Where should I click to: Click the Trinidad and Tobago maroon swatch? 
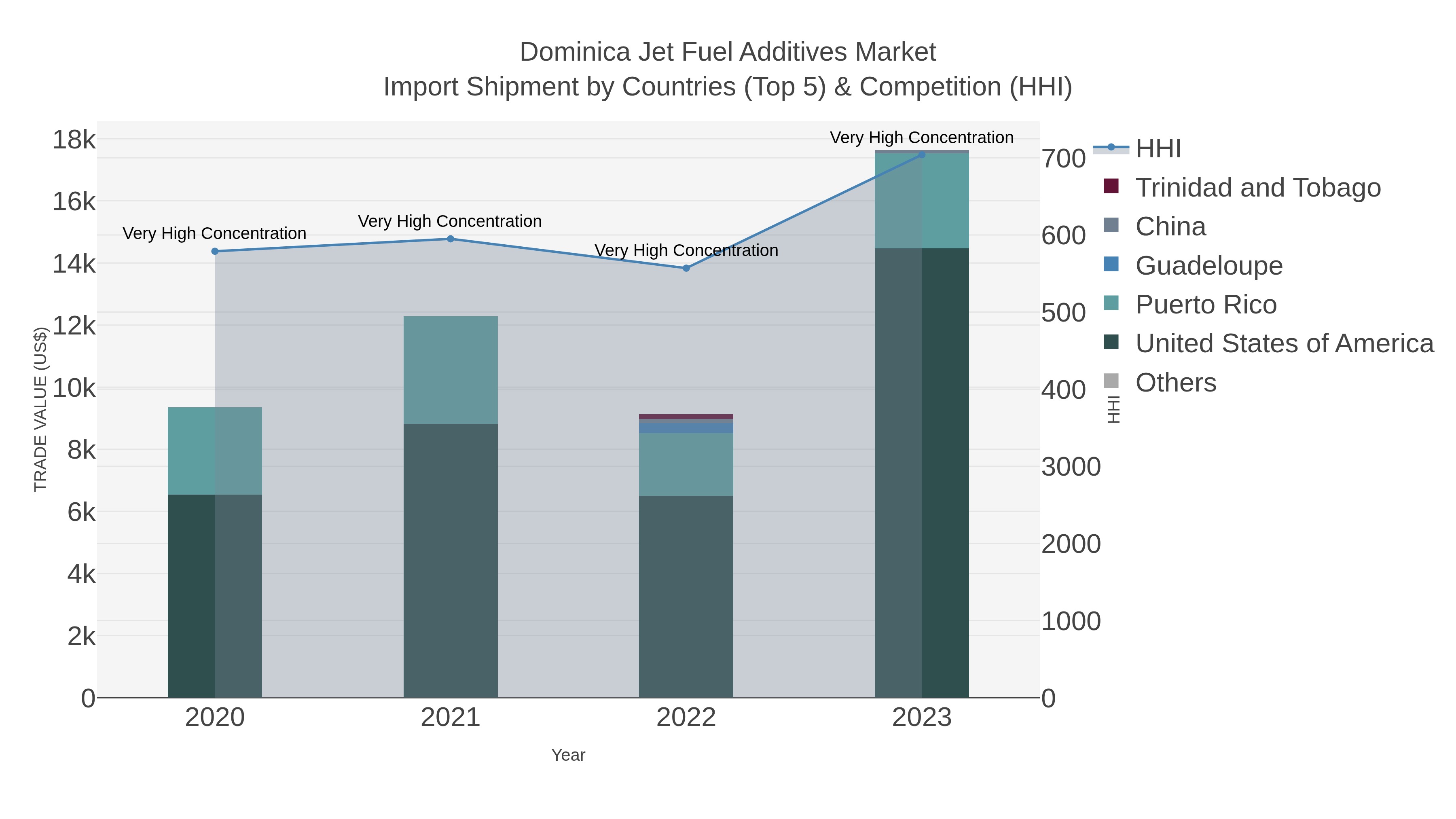coord(1111,186)
